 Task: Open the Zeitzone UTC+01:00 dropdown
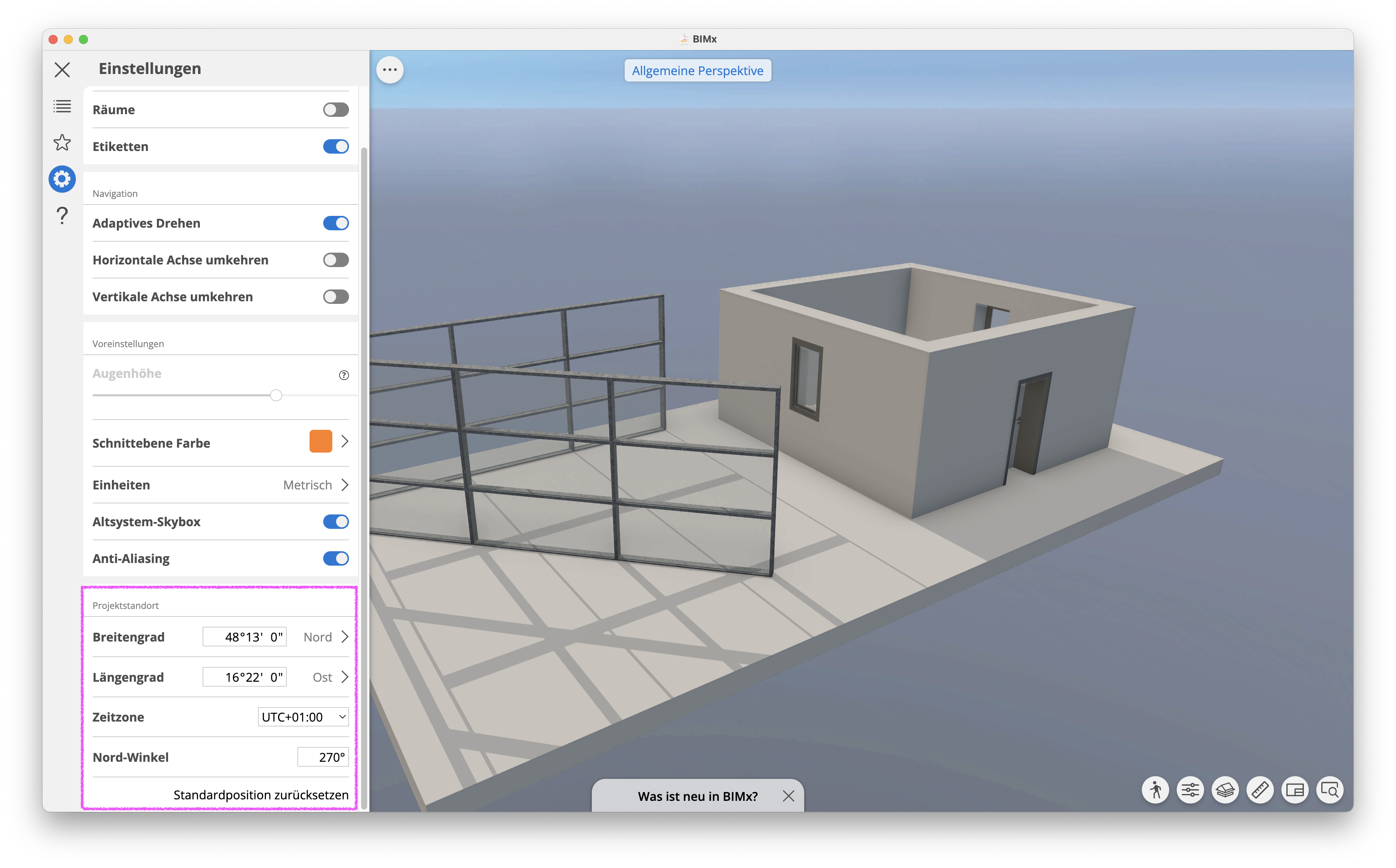[x=303, y=717]
